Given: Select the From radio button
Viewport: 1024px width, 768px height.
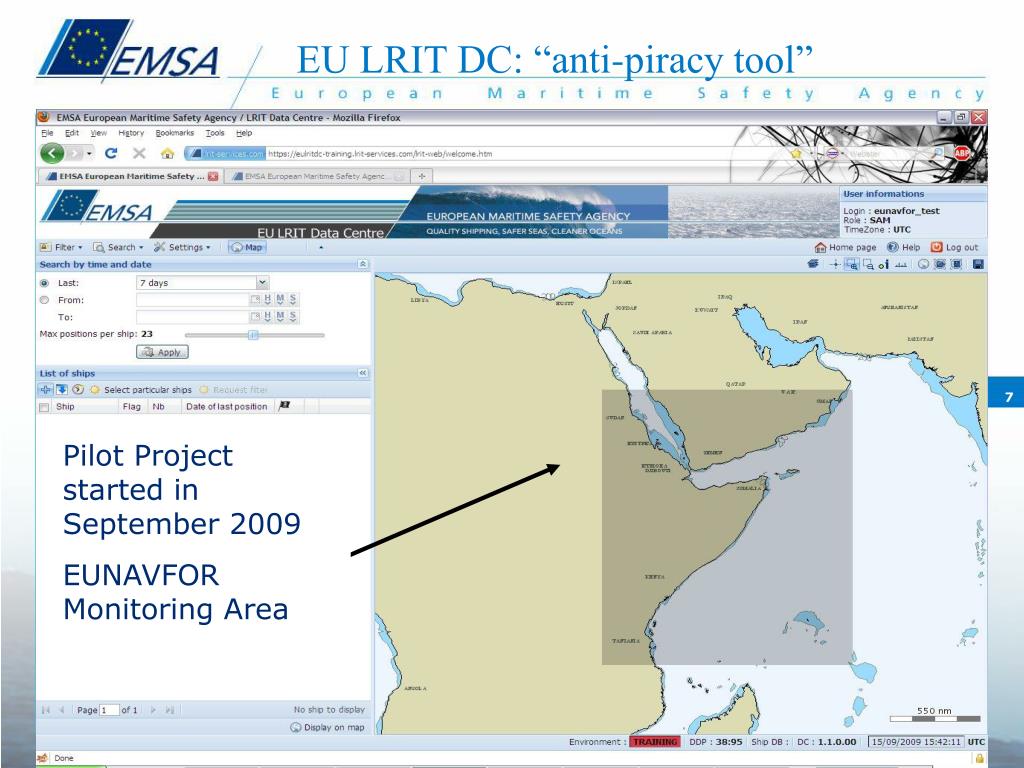Looking at the screenshot, I should (x=44, y=300).
